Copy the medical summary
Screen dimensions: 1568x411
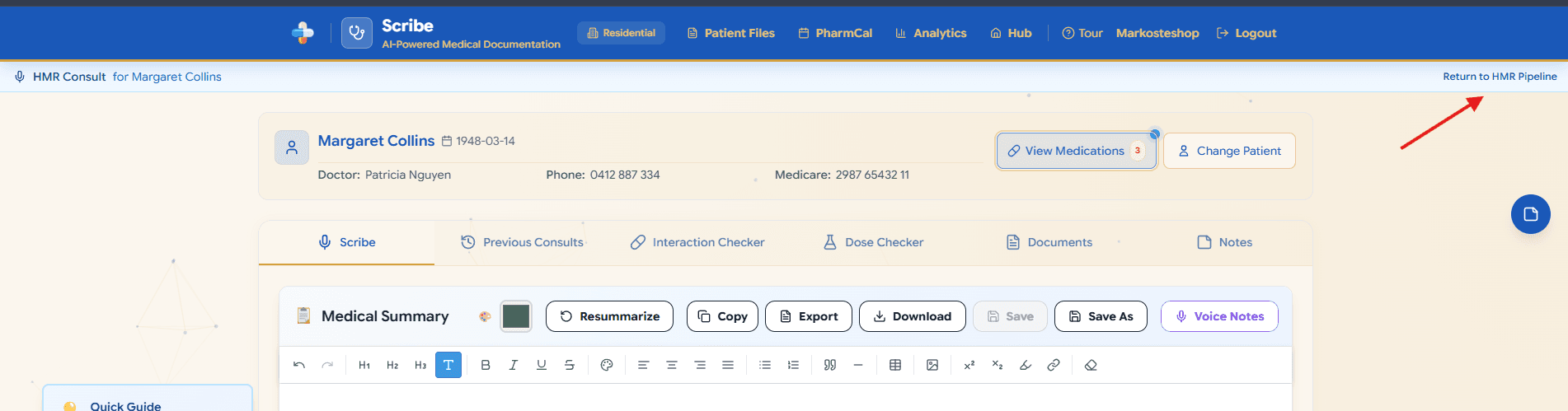(722, 316)
